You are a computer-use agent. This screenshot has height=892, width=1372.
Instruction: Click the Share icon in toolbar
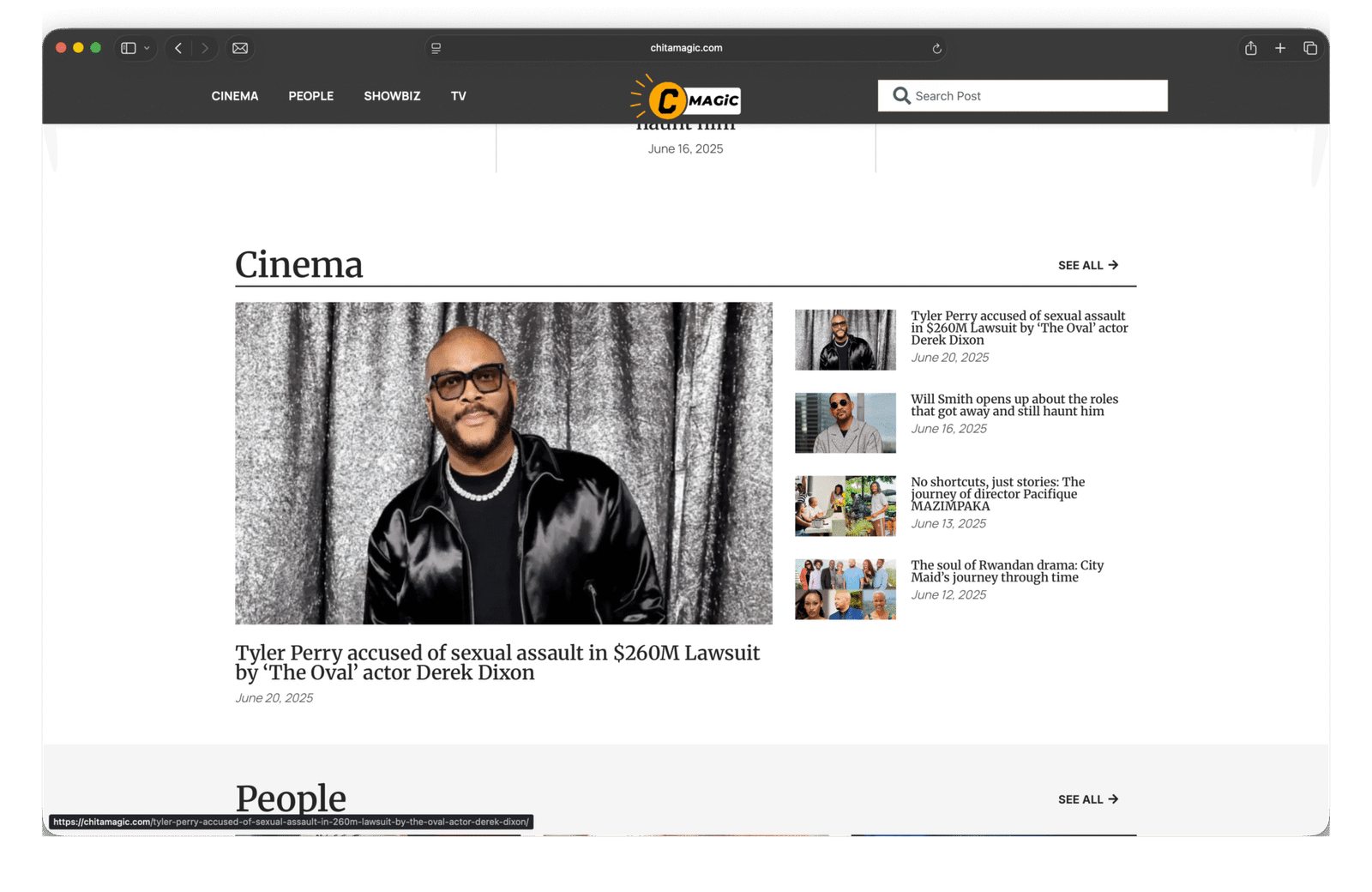point(1251,48)
